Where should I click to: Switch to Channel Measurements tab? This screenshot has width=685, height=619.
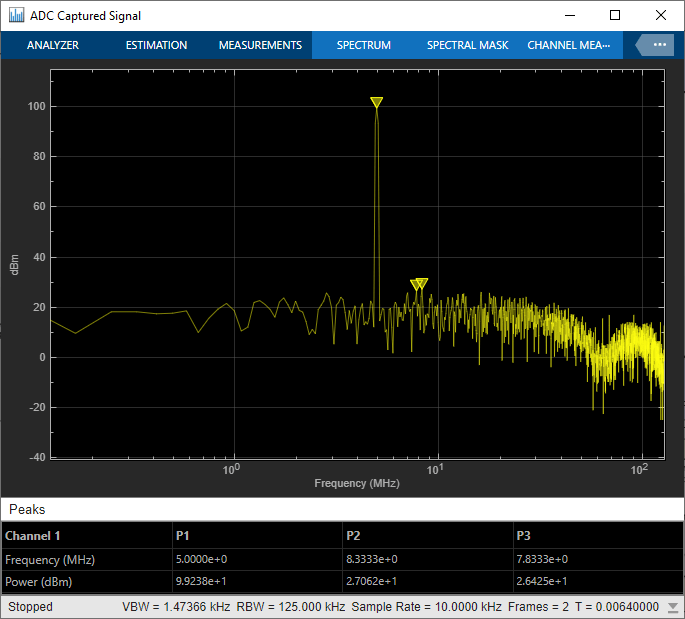tap(569, 45)
